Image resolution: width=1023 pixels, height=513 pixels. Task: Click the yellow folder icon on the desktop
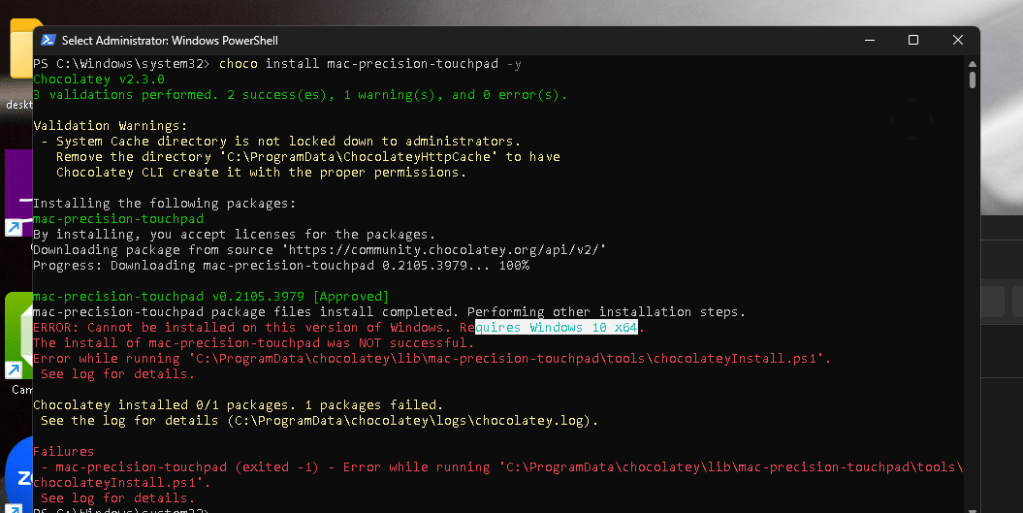click(20, 51)
